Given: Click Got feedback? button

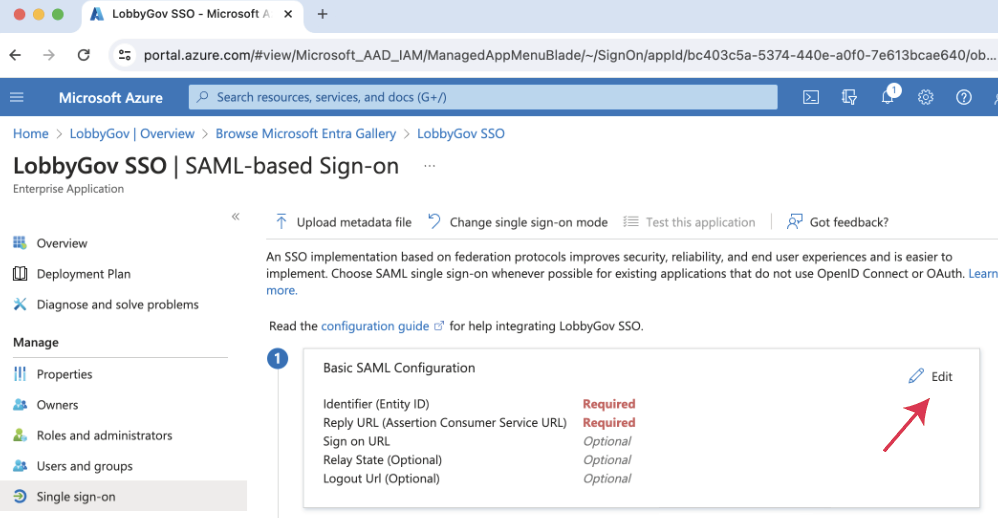Looking at the screenshot, I should (x=838, y=222).
